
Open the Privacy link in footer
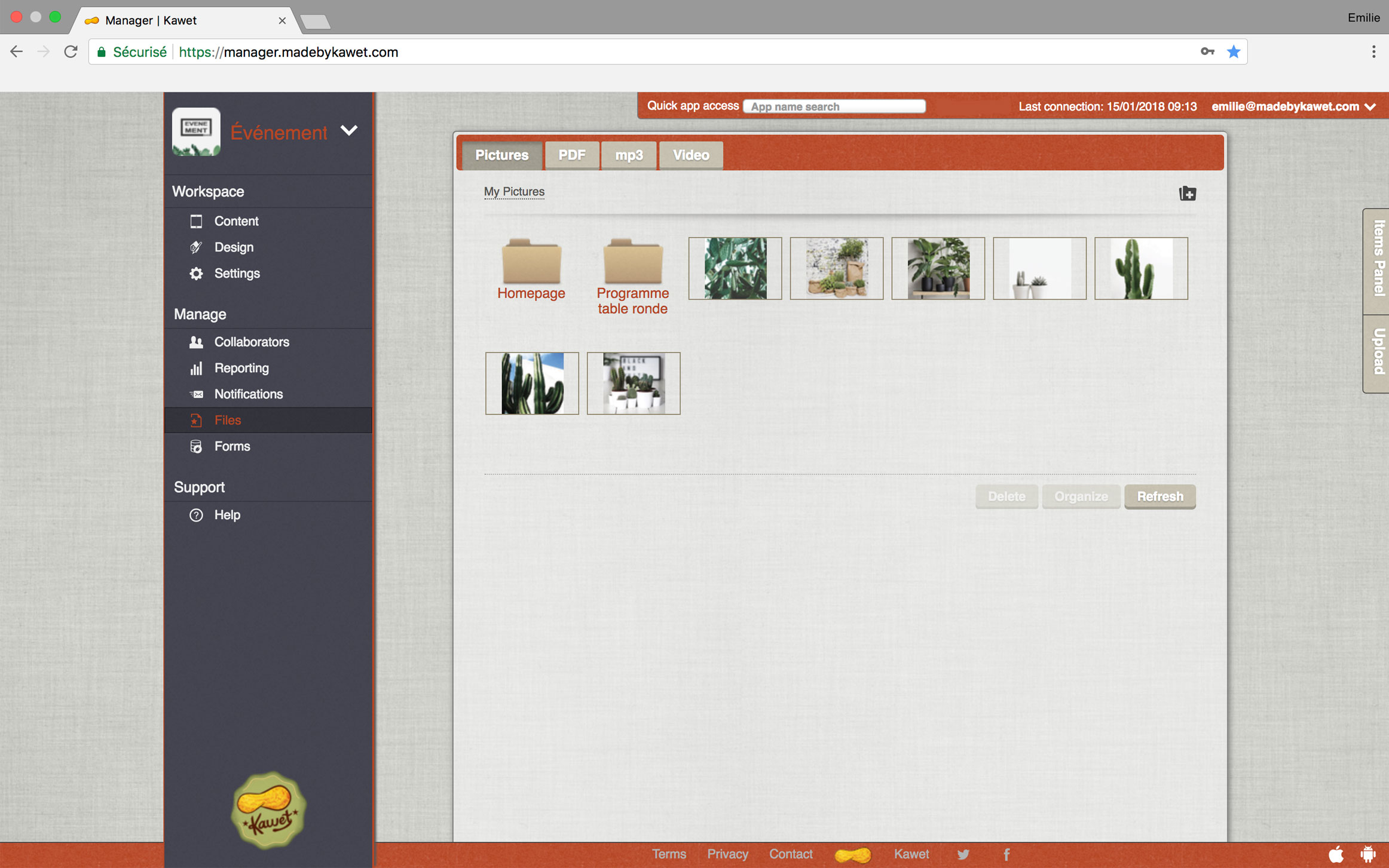727,854
